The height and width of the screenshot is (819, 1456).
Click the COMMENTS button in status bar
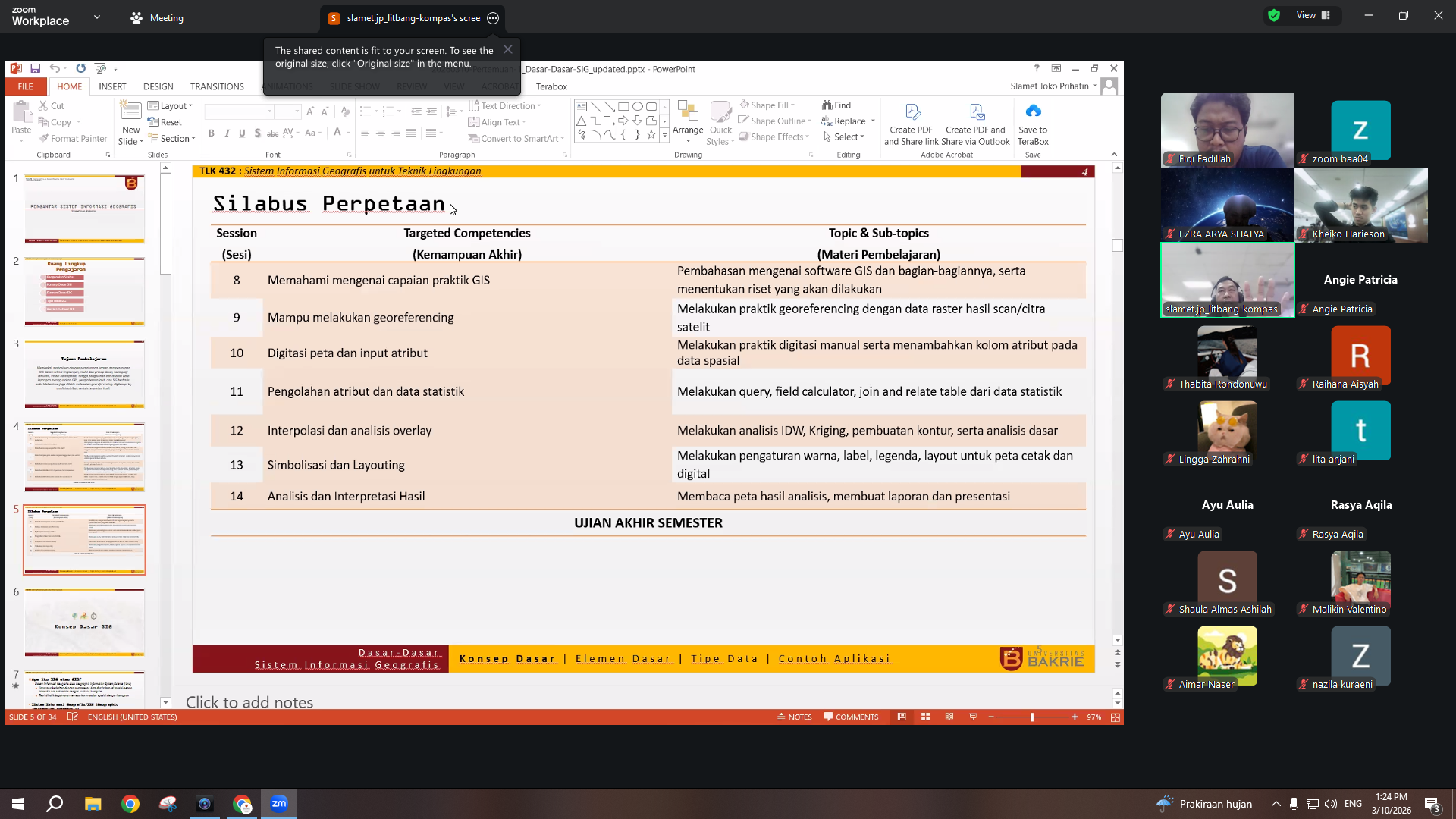[x=851, y=717]
